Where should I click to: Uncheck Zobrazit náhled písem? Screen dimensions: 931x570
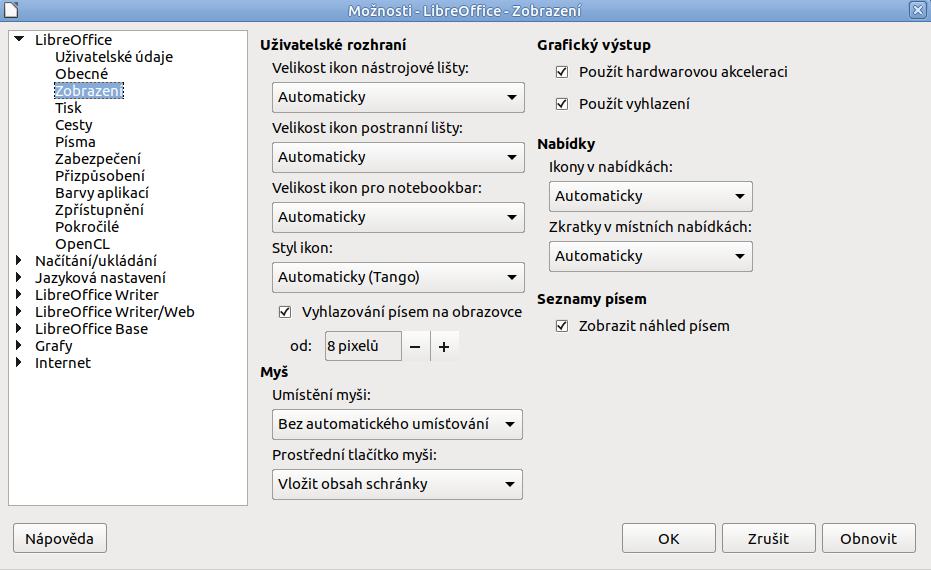[561, 325]
